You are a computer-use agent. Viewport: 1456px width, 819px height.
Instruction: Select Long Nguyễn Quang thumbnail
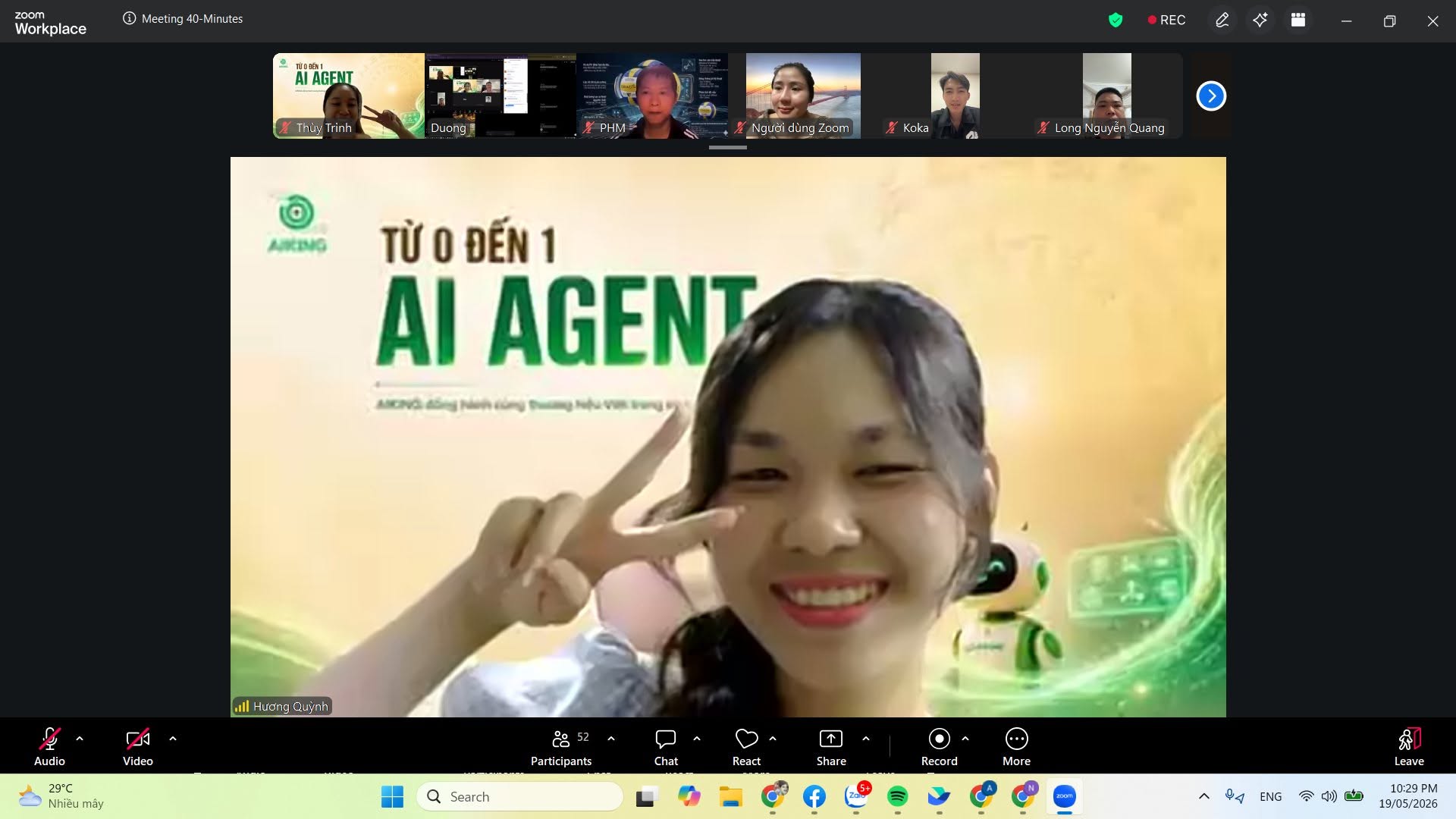point(1107,96)
